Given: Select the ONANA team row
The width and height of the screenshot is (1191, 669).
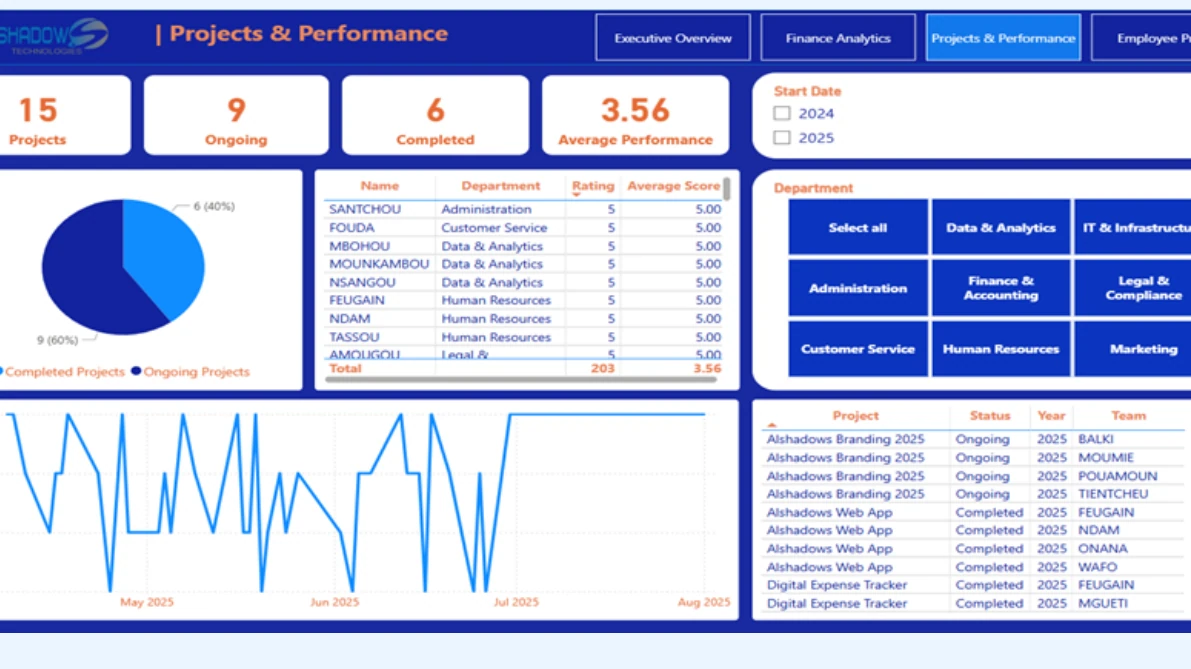Looking at the screenshot, I should point(975,549).
